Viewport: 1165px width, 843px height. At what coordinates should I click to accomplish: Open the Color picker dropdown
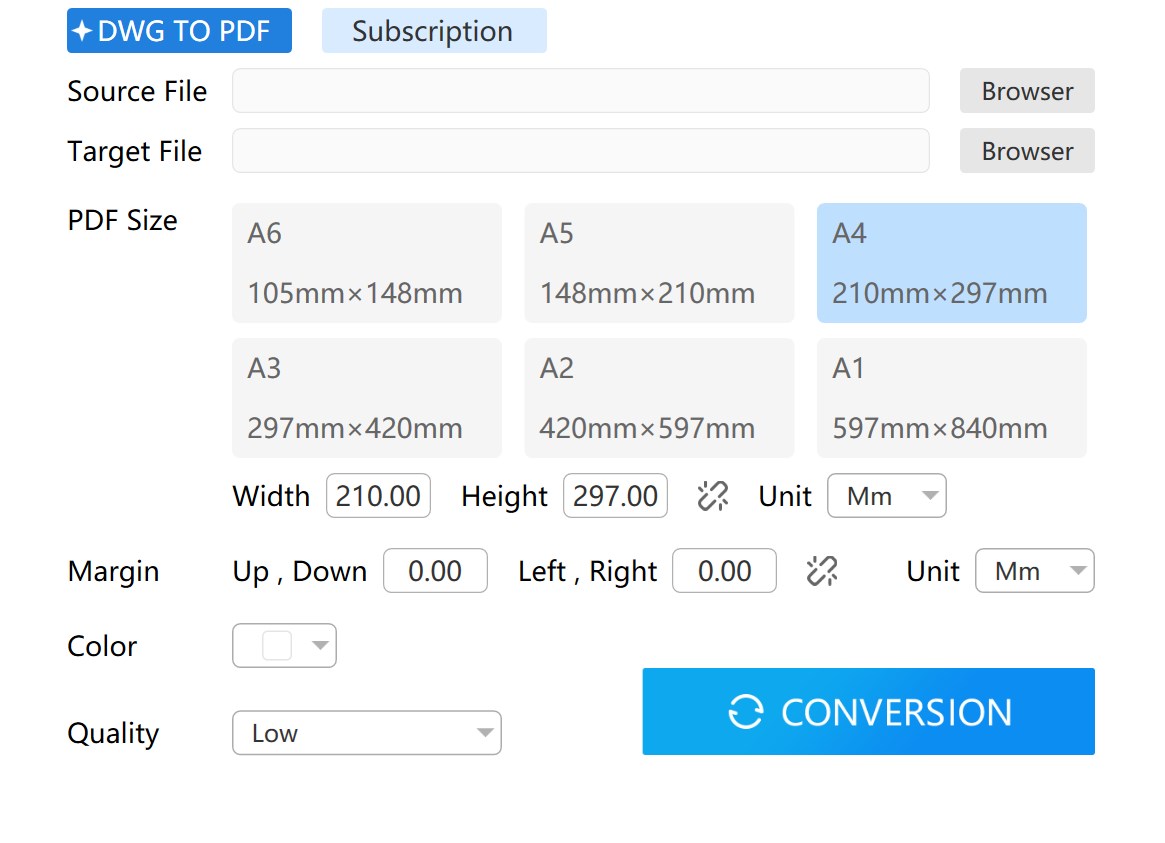[284, 646]
